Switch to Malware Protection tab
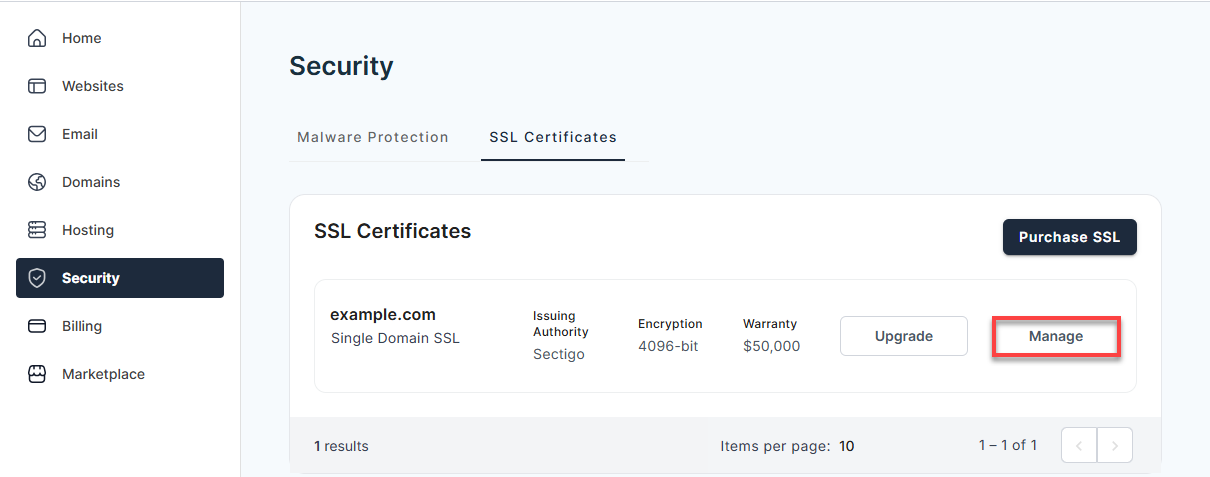This screenshot has width=1210, height=477. pos(373,137)
